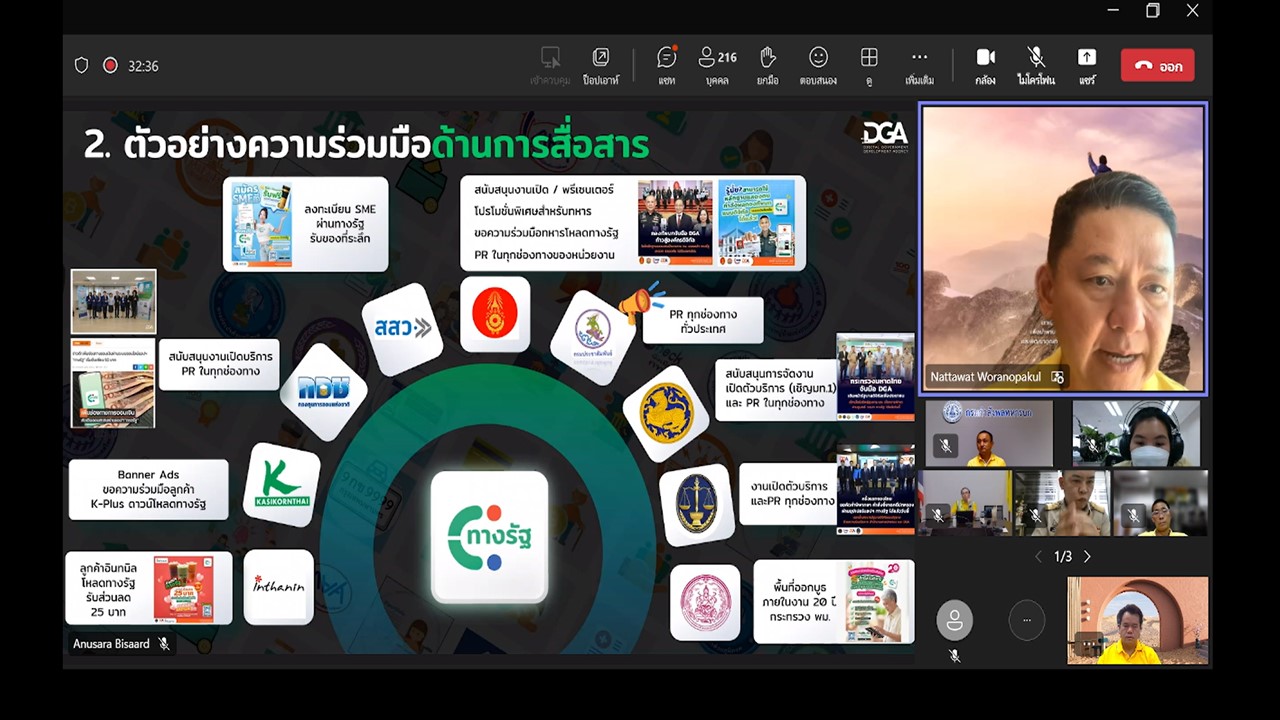Click the 'สมัคร SME' poster image on slide
Screen dimensions: 1280x720
point(260,224)
